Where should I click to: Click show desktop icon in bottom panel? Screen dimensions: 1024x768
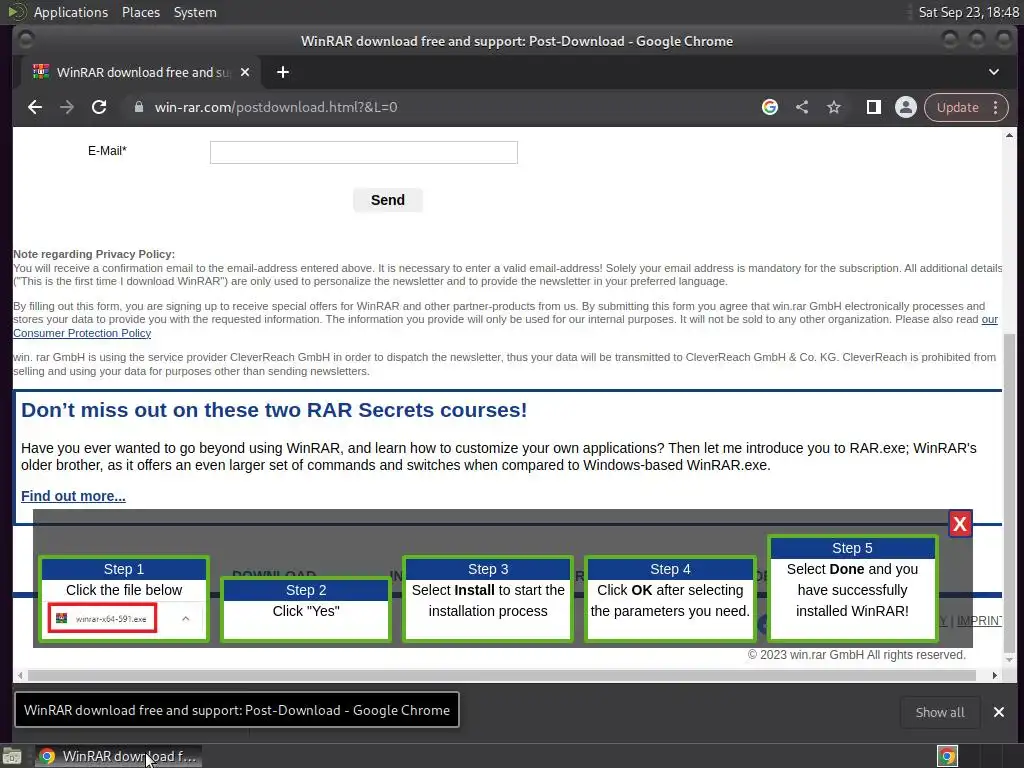12,756
